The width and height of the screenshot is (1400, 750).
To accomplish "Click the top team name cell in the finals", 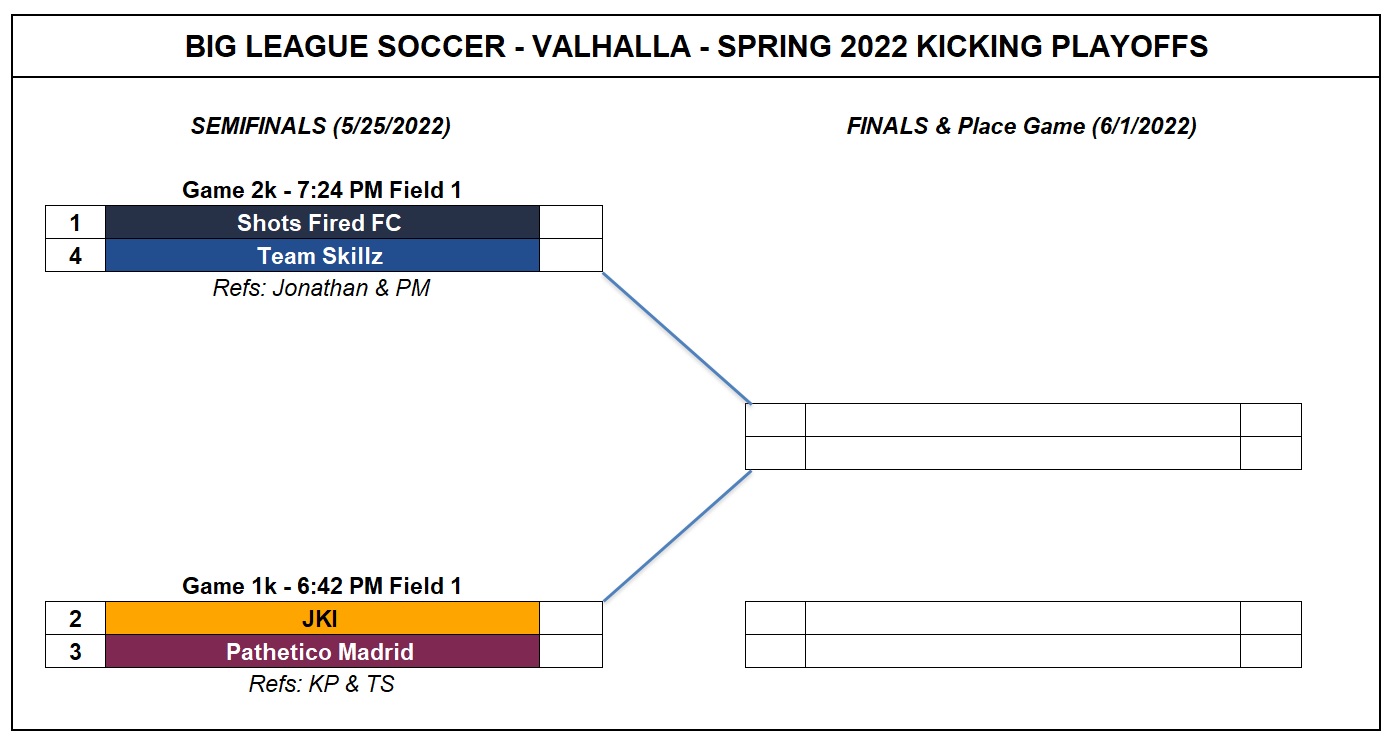I will pyautogui.click(x=1022, y=420).
